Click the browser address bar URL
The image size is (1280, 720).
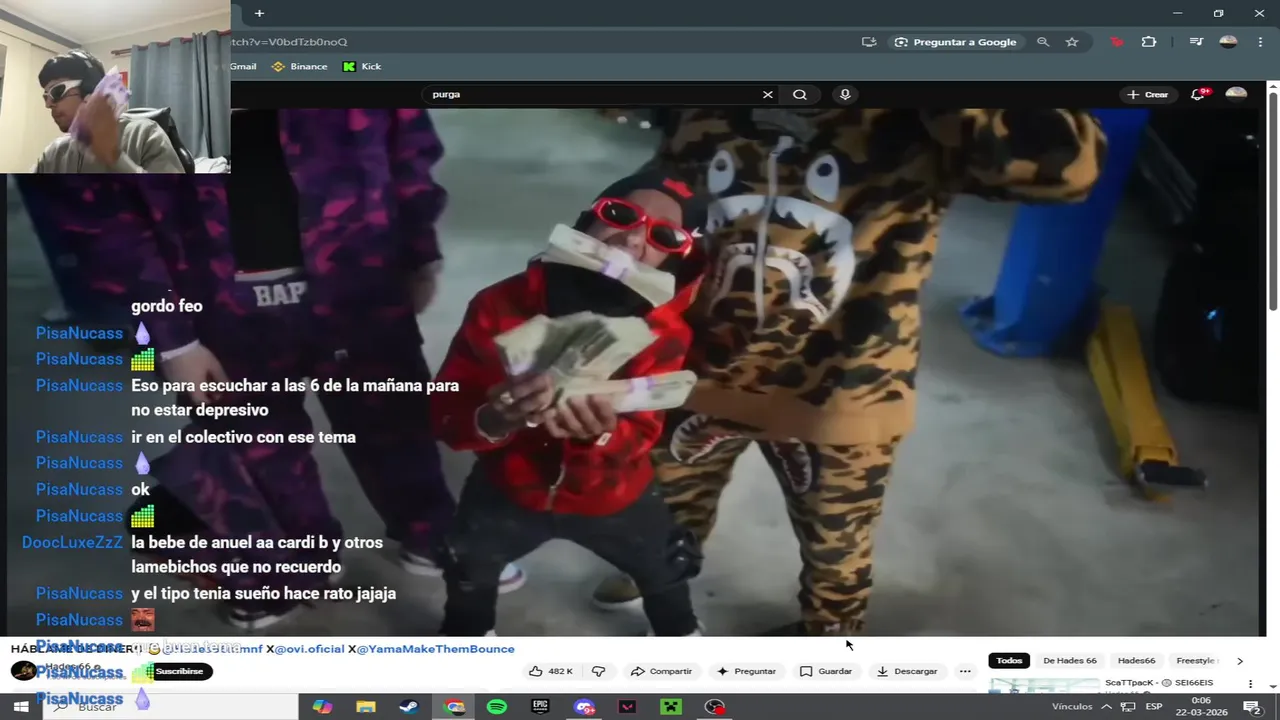(289, 42)
